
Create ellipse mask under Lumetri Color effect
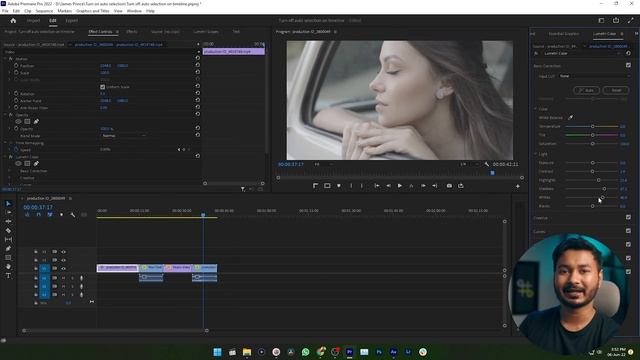coord(18,164)
